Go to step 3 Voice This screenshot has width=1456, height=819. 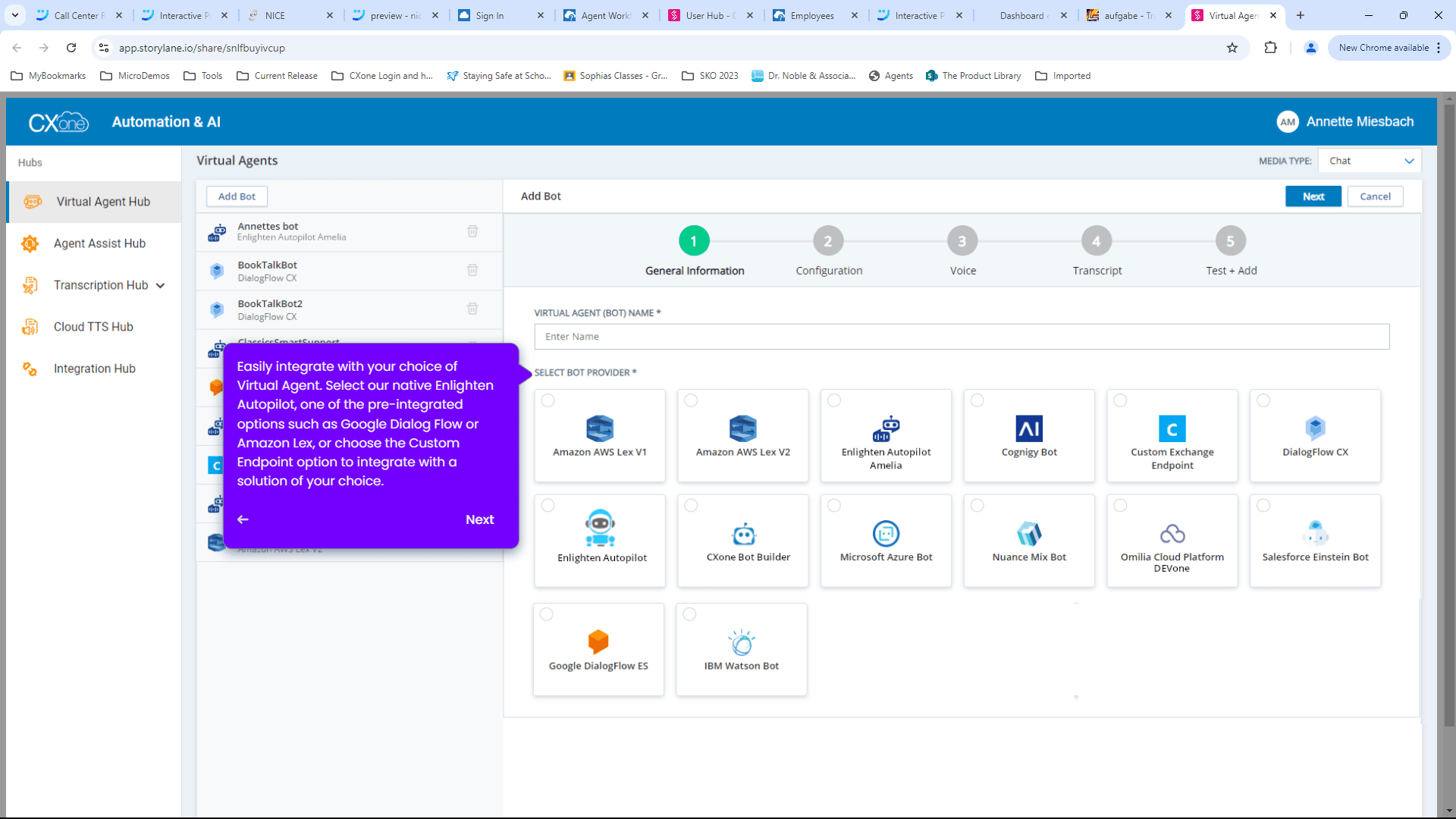(x=962, y=241)
